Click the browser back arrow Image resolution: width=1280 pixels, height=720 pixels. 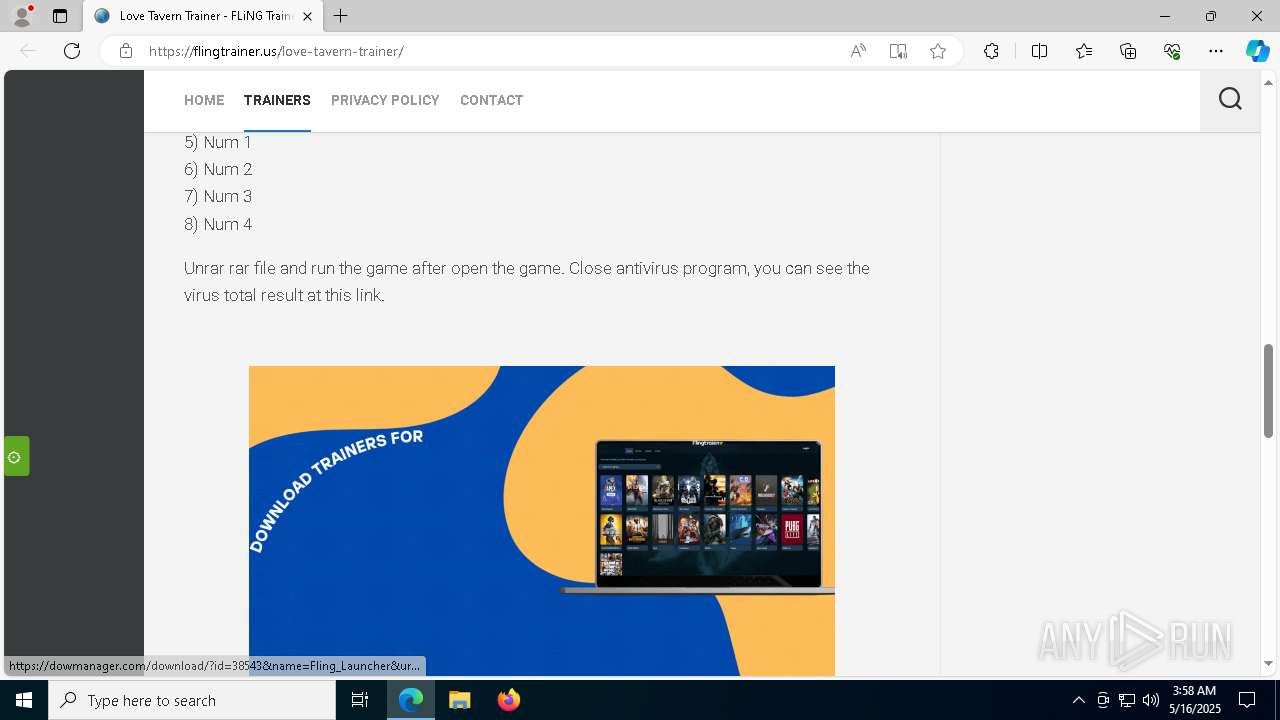[x=28, y=51]
